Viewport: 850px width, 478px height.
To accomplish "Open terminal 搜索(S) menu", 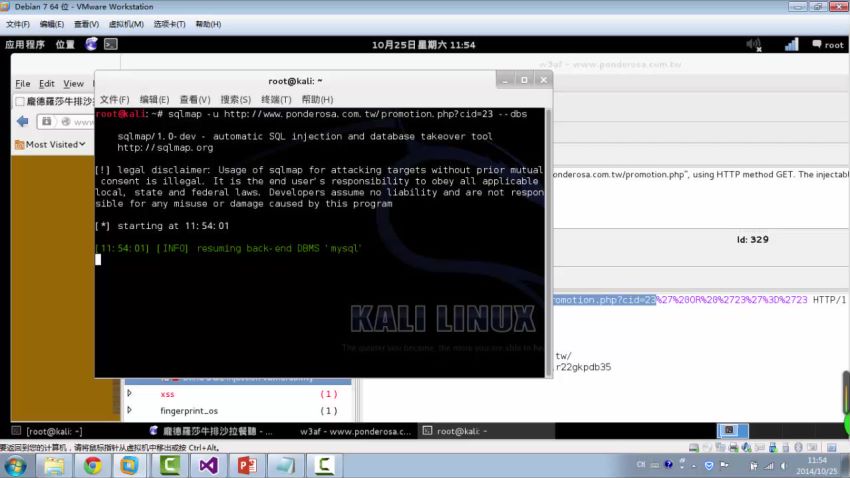I will click(x=236, y=100).
